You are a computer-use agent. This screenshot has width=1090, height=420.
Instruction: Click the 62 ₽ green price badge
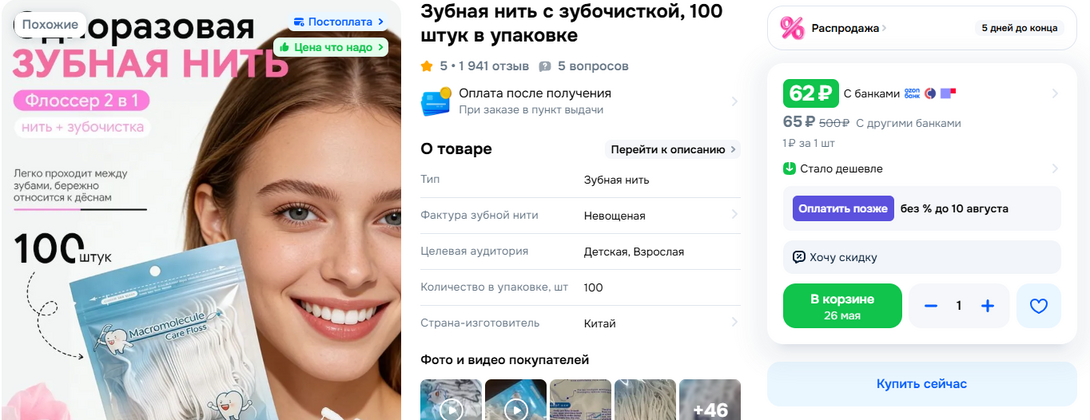[811, 93]
